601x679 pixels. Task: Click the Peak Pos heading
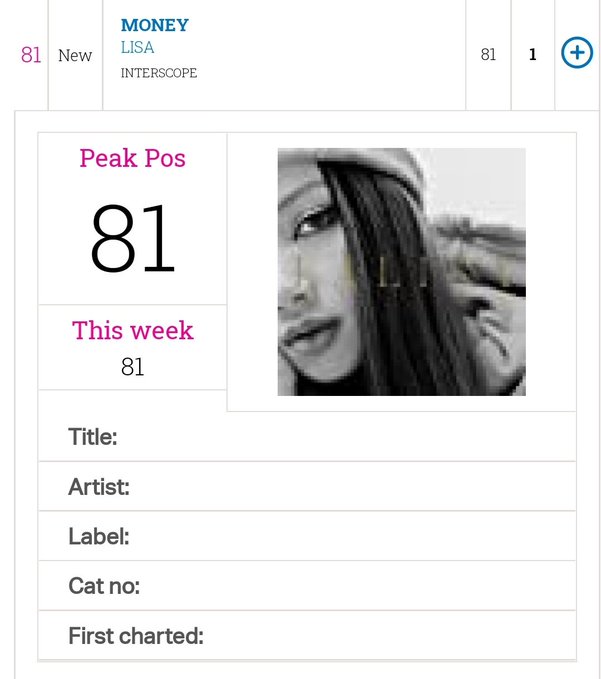132,158
